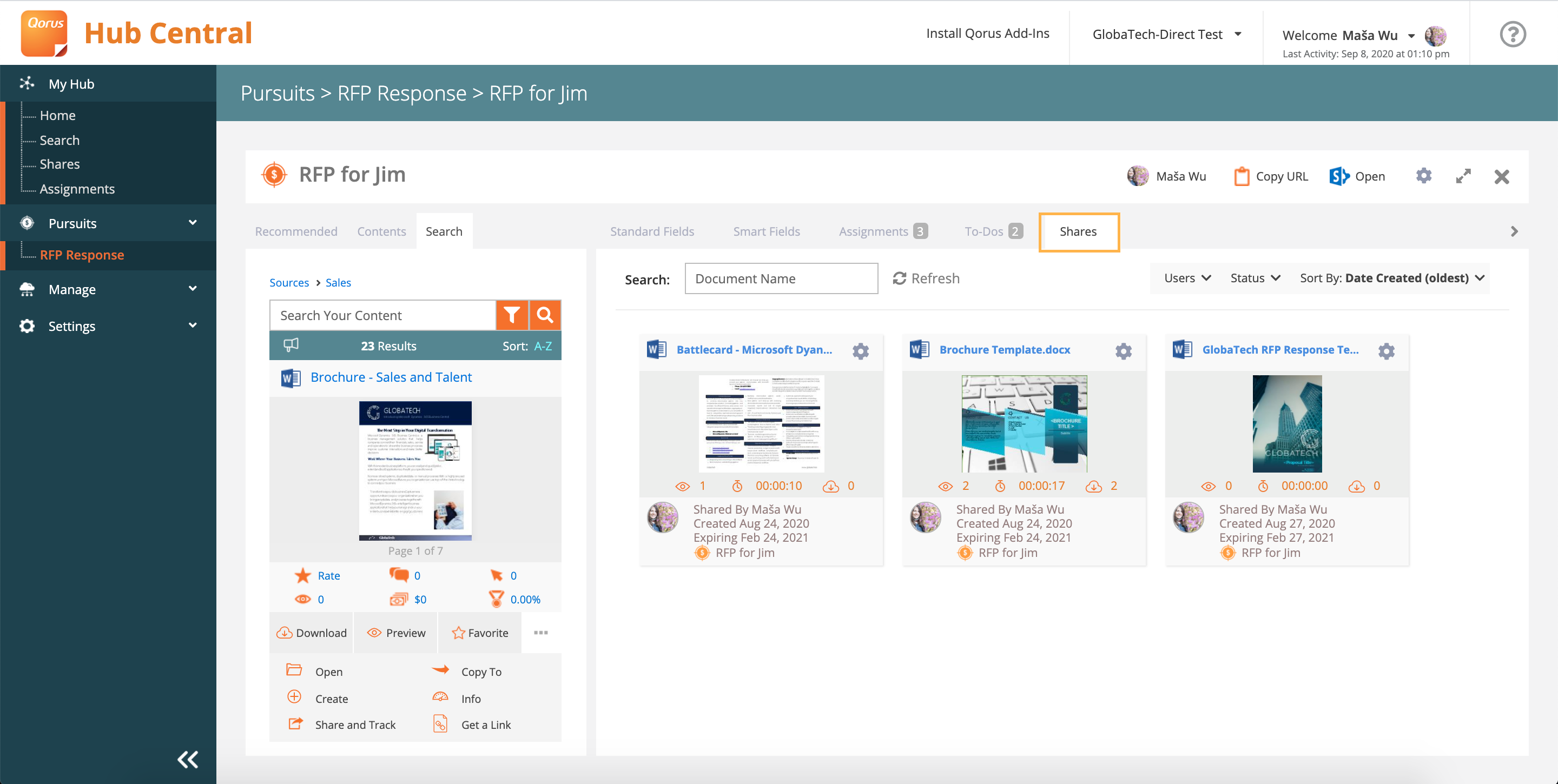The image size is (1558, 784).
Task: Click the Copy URL clipboard icon
Action: click(x=1241, y=176)
